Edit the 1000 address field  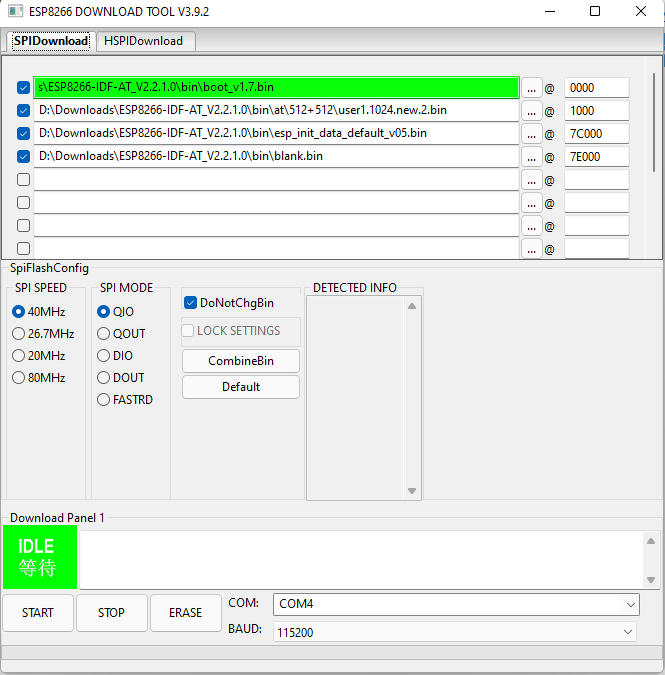597,111
